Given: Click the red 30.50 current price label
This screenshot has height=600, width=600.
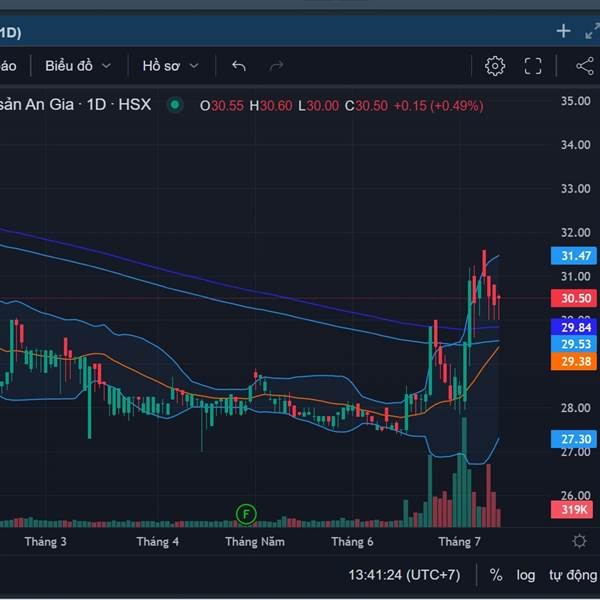Looking at the screenshot, I should pyautogui.click(x=574, y=298).
